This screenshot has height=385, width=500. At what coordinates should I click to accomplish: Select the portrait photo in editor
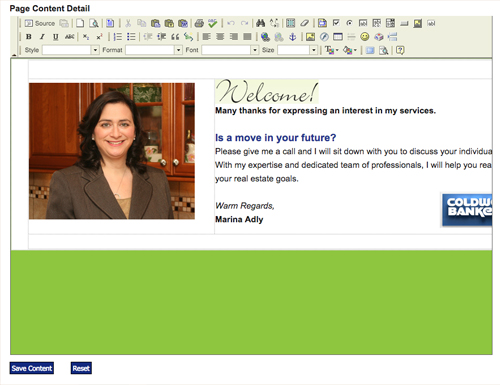pos(112,151)
